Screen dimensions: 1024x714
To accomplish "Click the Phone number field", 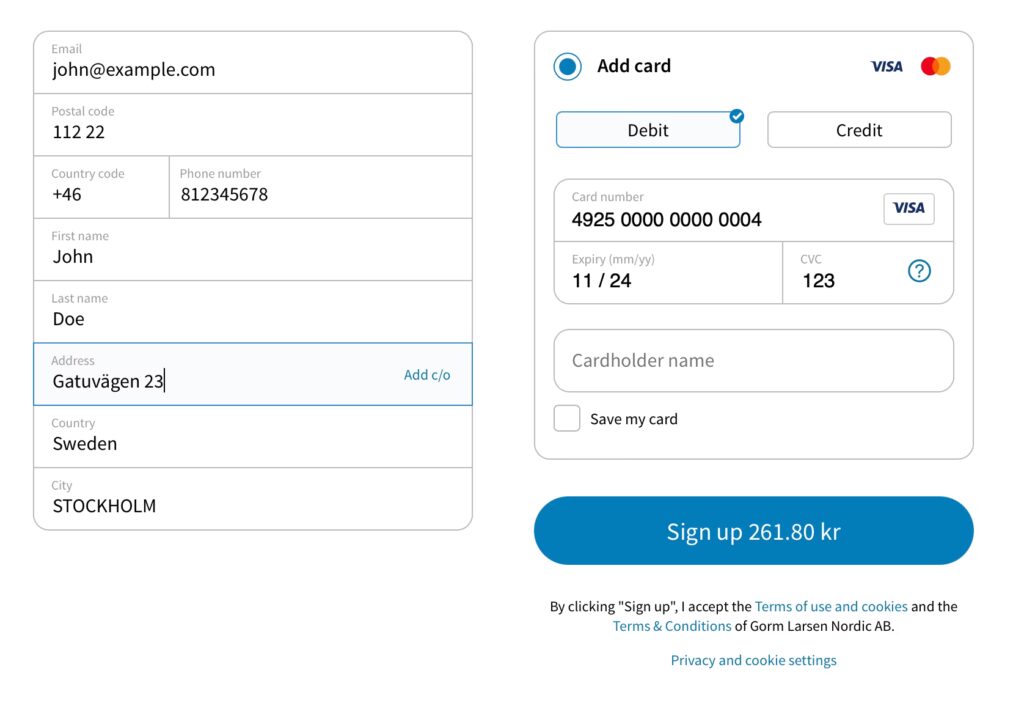I will [x=320, y=187].
